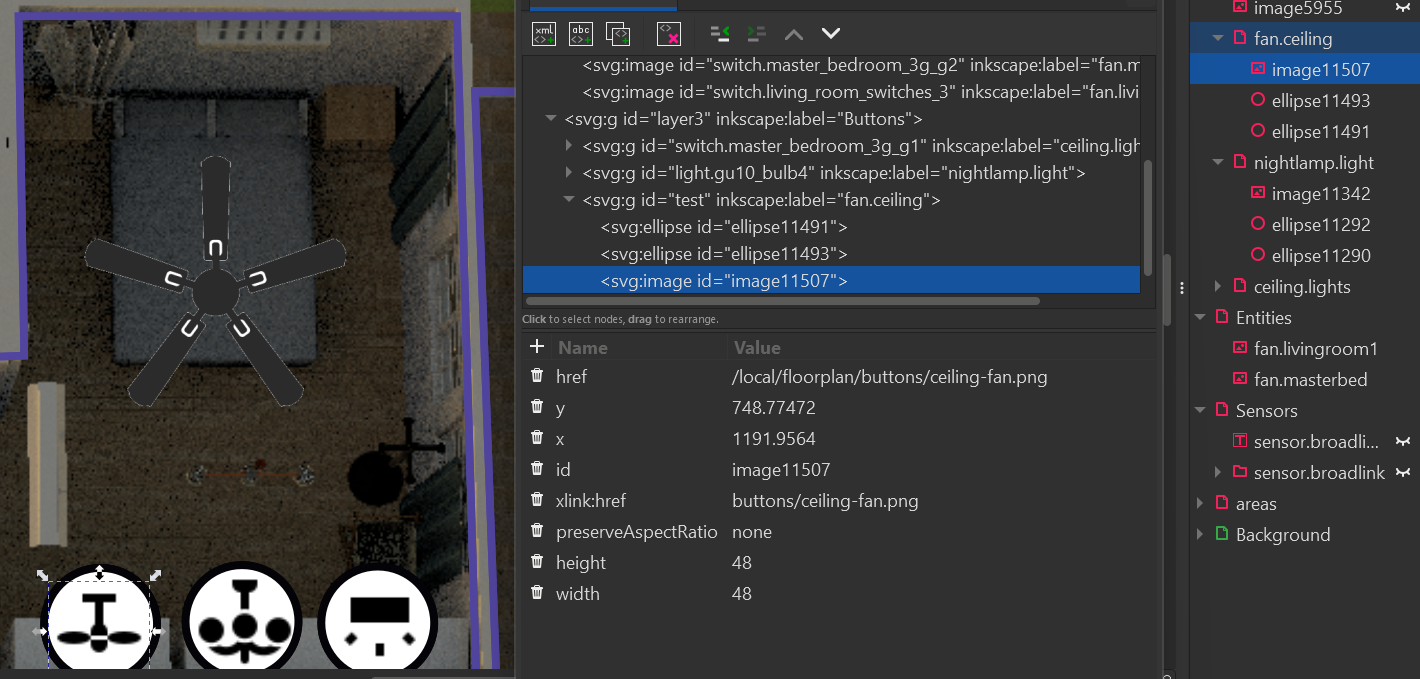Add a new attribute with the plus icon
Viewport: 1420px width, 679px height.
pyautogui.click(x=537, y=347)
